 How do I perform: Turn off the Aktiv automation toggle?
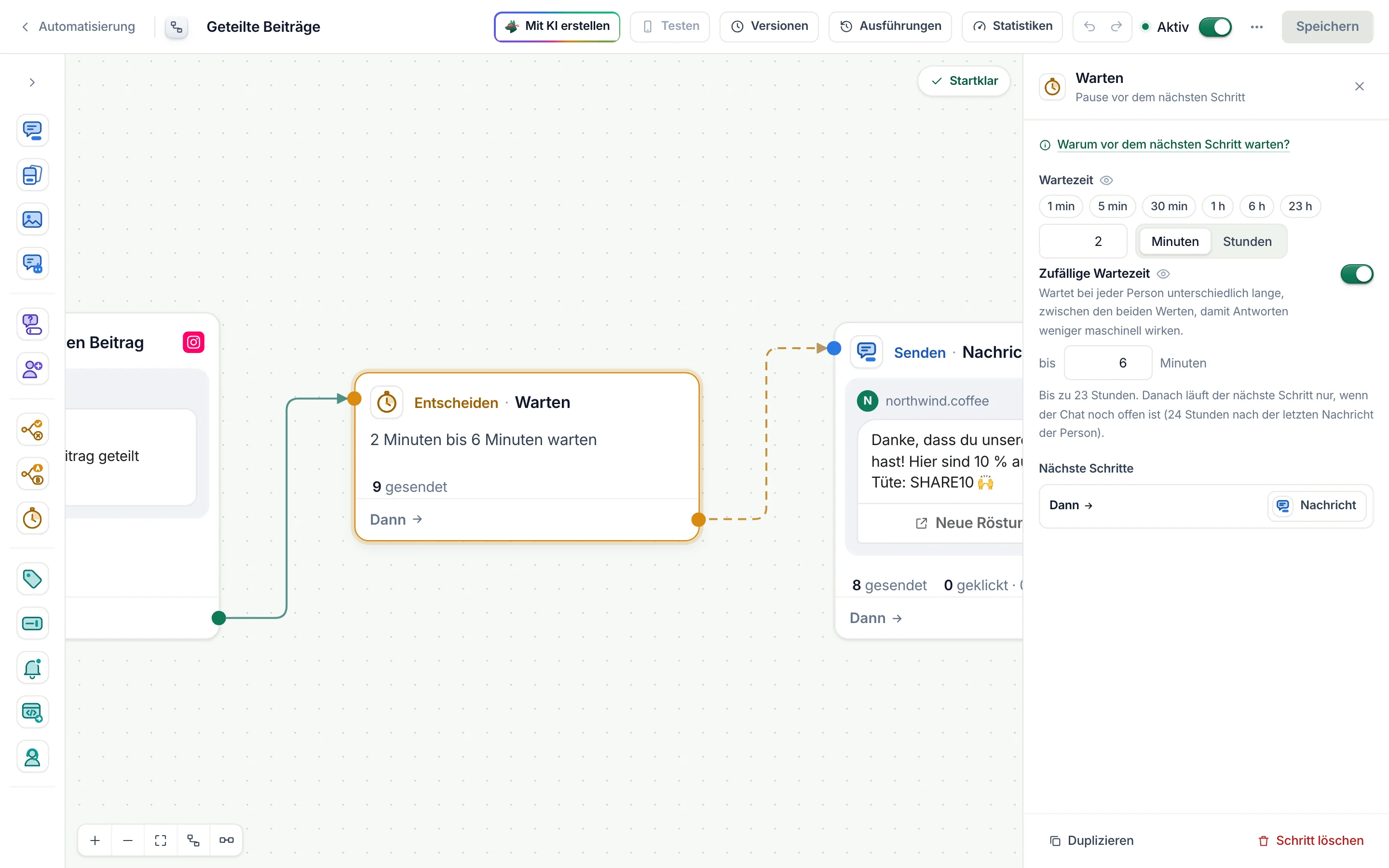point(1216,27)
